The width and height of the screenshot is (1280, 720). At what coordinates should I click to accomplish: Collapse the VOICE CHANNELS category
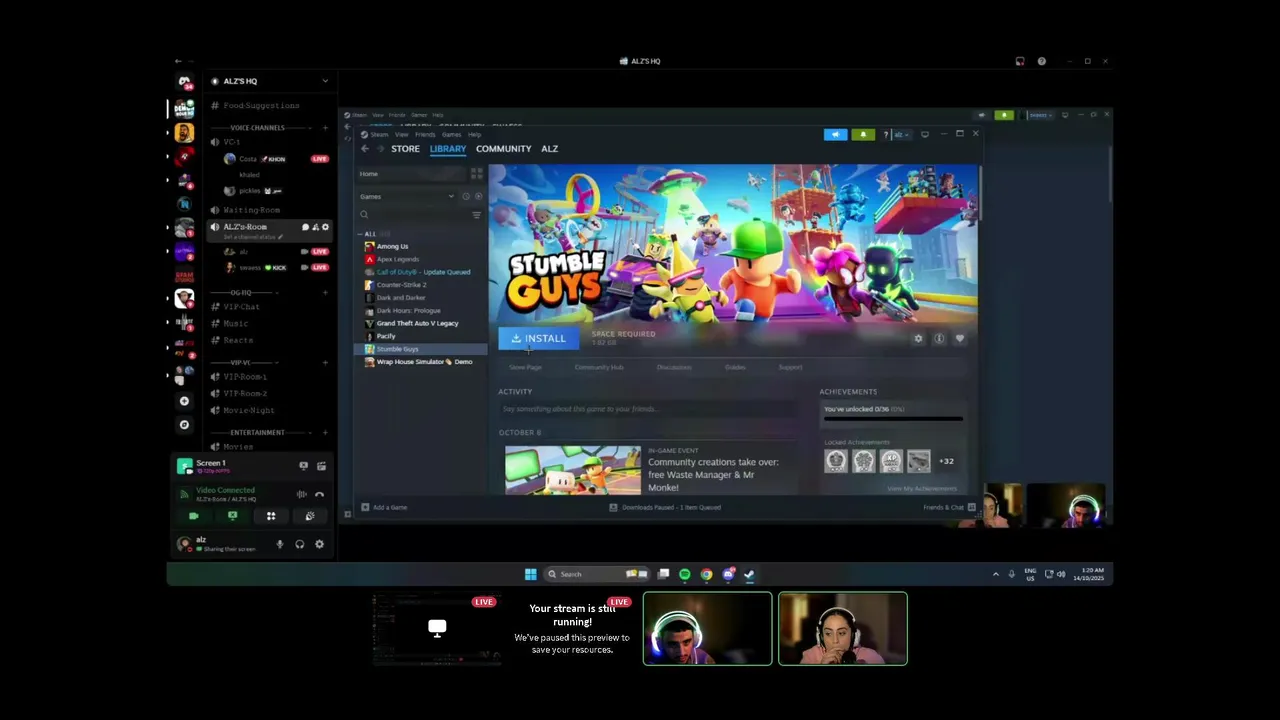coord(257,128)
